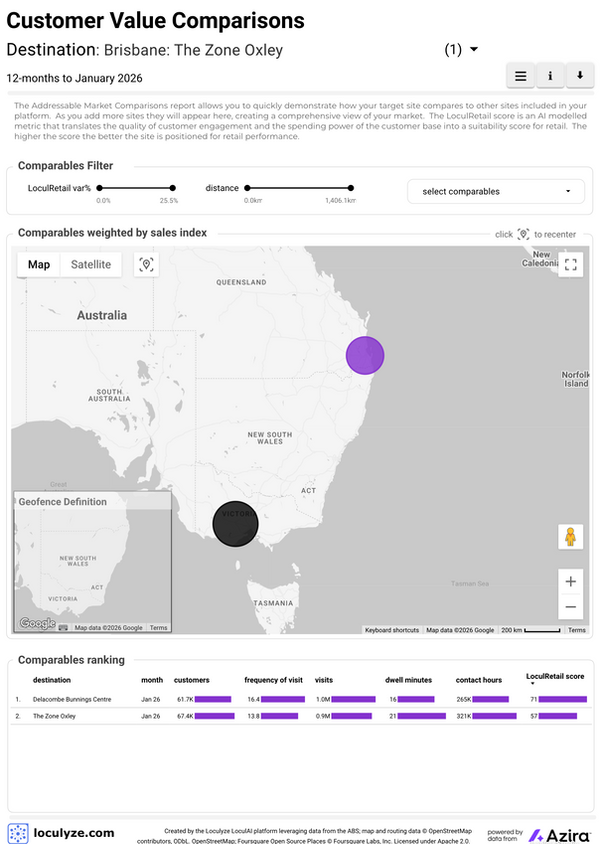Click the map recenter icon
This screenshot has height=844, width=600.
pos(146,264)
